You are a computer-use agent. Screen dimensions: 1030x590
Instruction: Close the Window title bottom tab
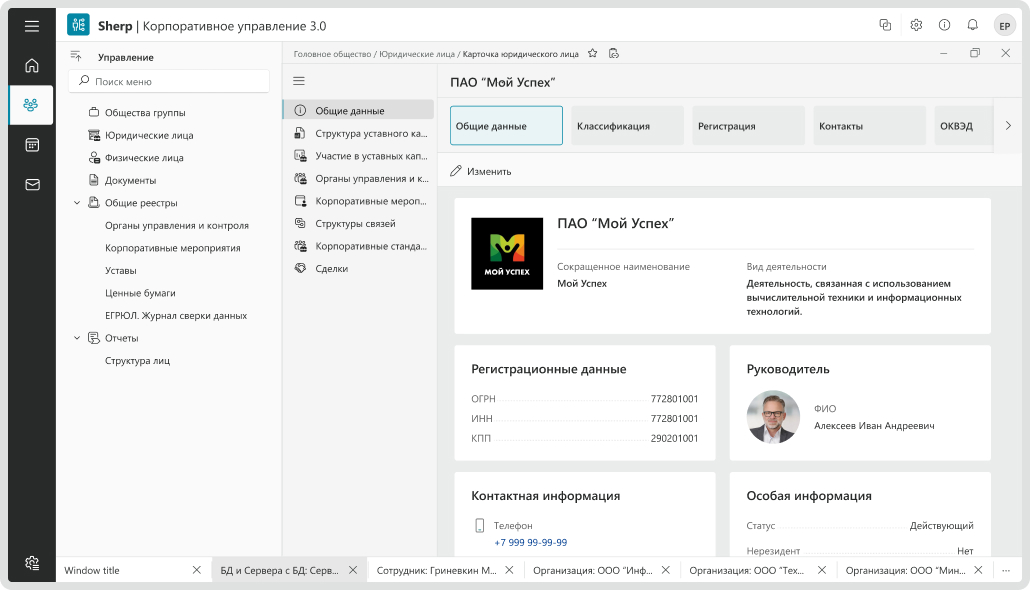pos(196,570)
